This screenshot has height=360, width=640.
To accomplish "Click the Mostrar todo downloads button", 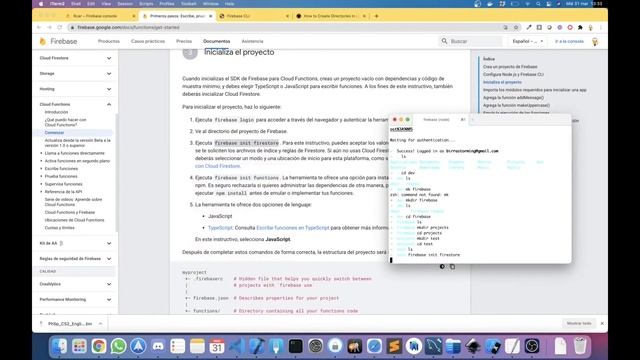I will (579, 323).
